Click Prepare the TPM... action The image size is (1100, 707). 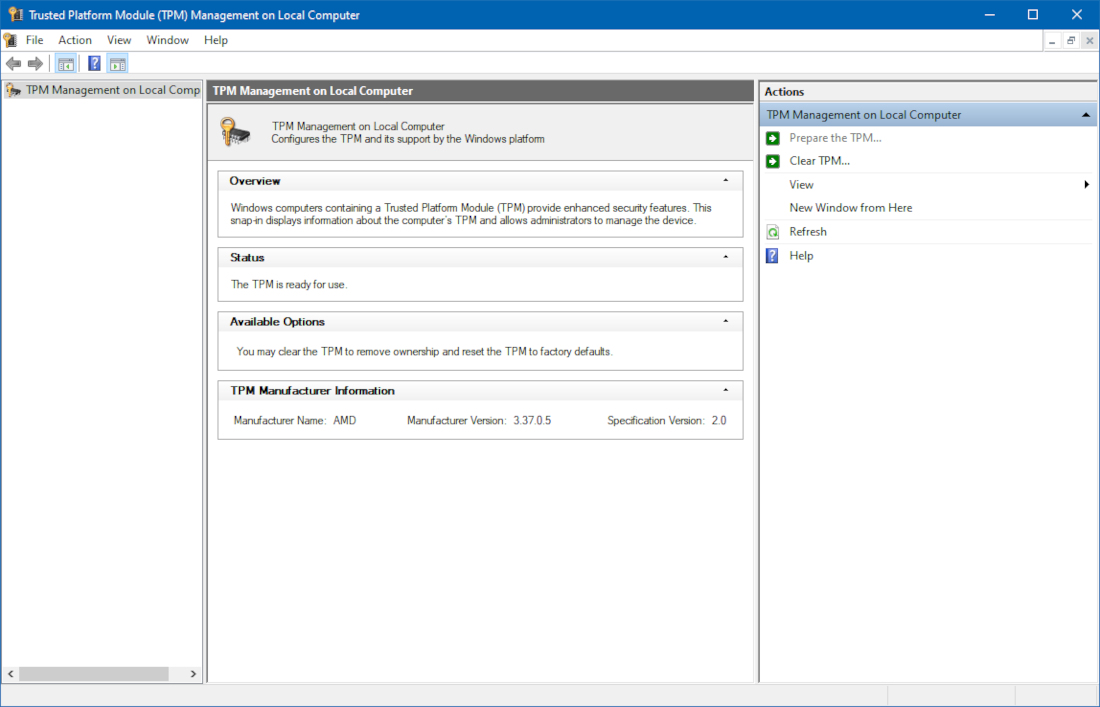[x=836, y=138]
